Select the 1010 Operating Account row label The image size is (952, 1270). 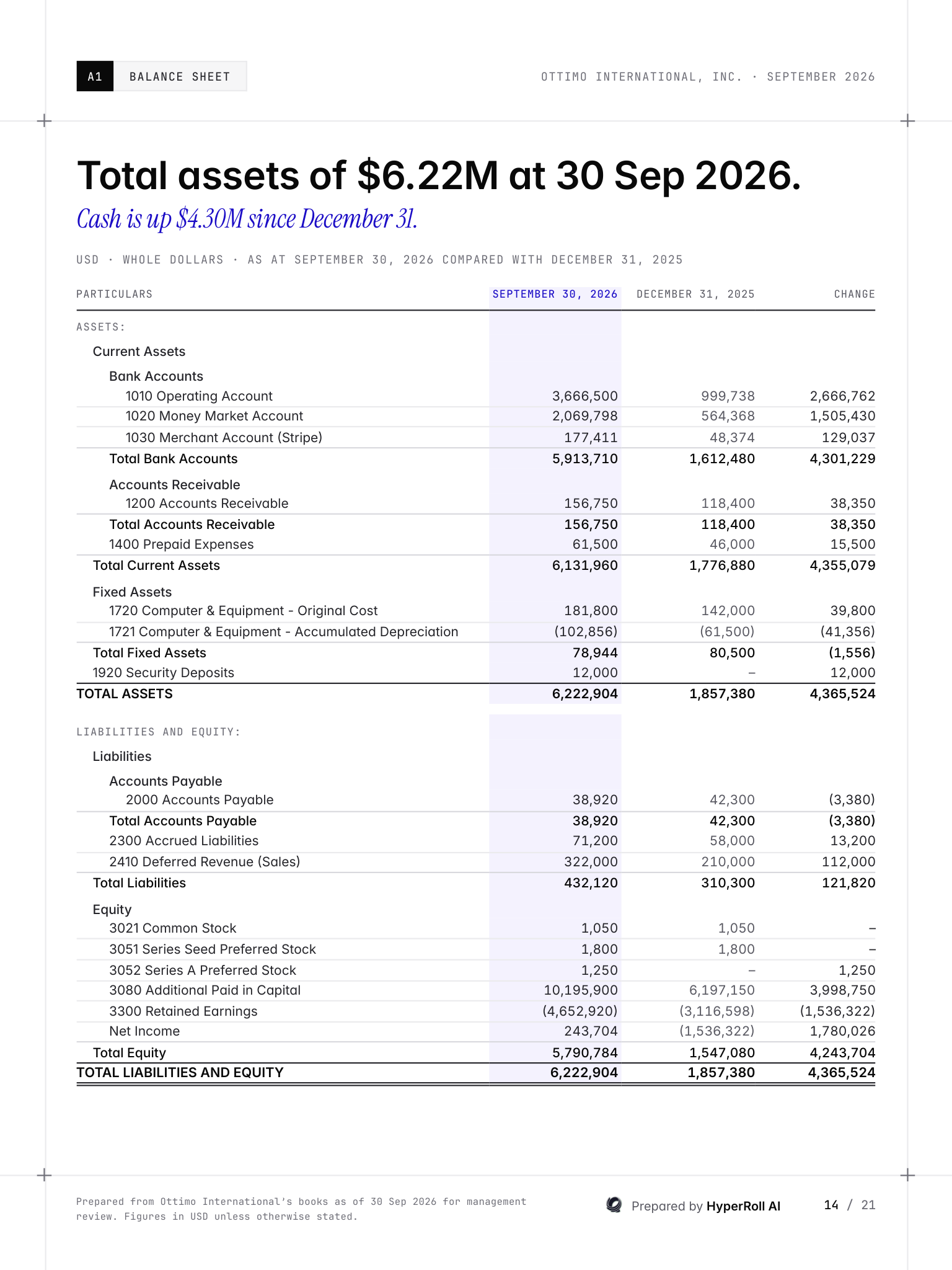[x=199, y=396]
